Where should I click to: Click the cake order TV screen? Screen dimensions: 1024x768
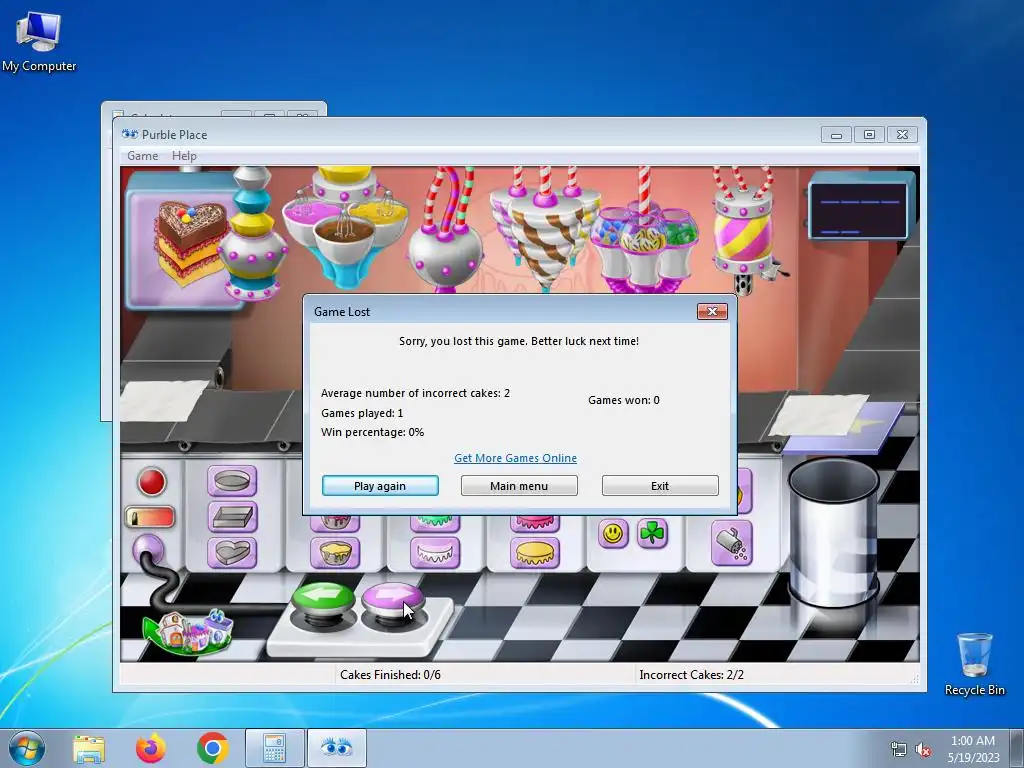pyautogui.click(x=862, y=207)
